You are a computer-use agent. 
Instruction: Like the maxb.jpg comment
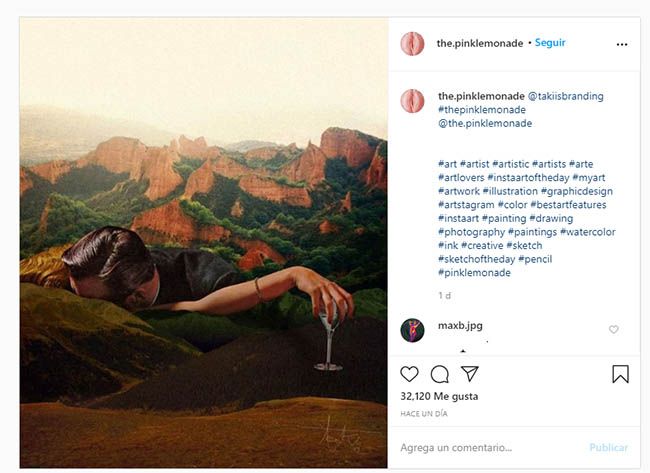(614, 329)
